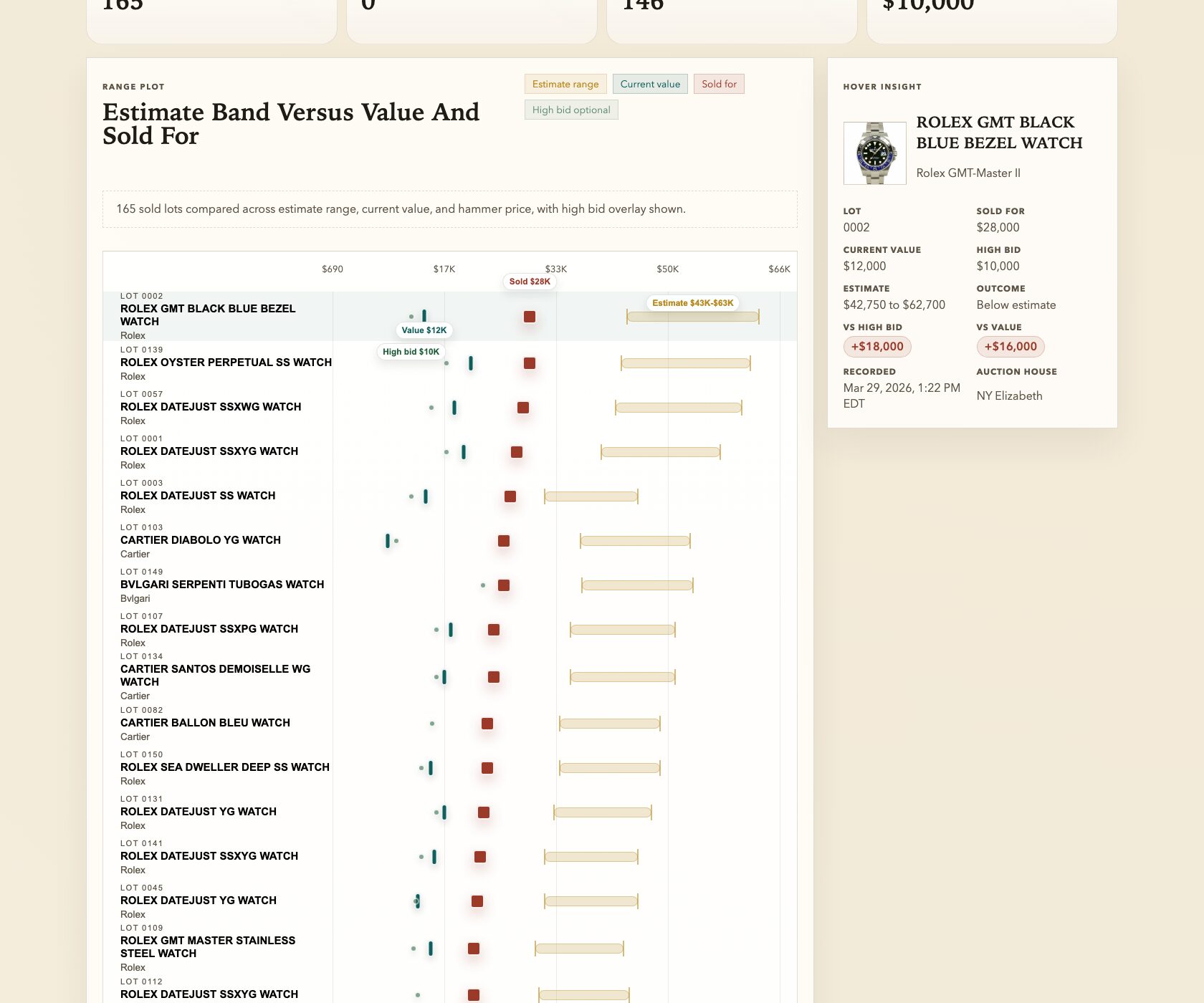Select the Sold $28K marker callout
The height and width of the screenshot is (1003, 1204).
(530, 282)
